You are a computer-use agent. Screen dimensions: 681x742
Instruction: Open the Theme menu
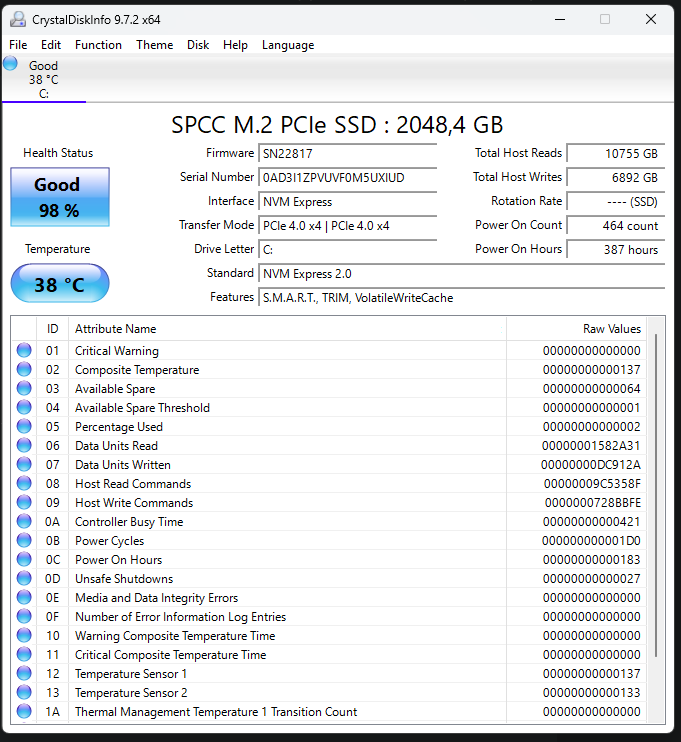point(154,45)
